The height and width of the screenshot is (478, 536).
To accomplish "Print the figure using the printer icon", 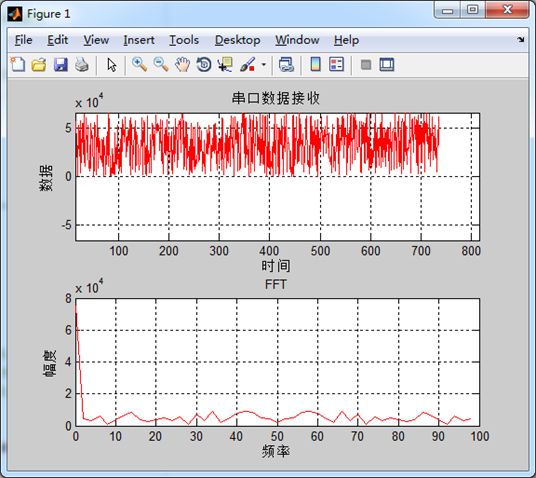I will pos(82,64).
